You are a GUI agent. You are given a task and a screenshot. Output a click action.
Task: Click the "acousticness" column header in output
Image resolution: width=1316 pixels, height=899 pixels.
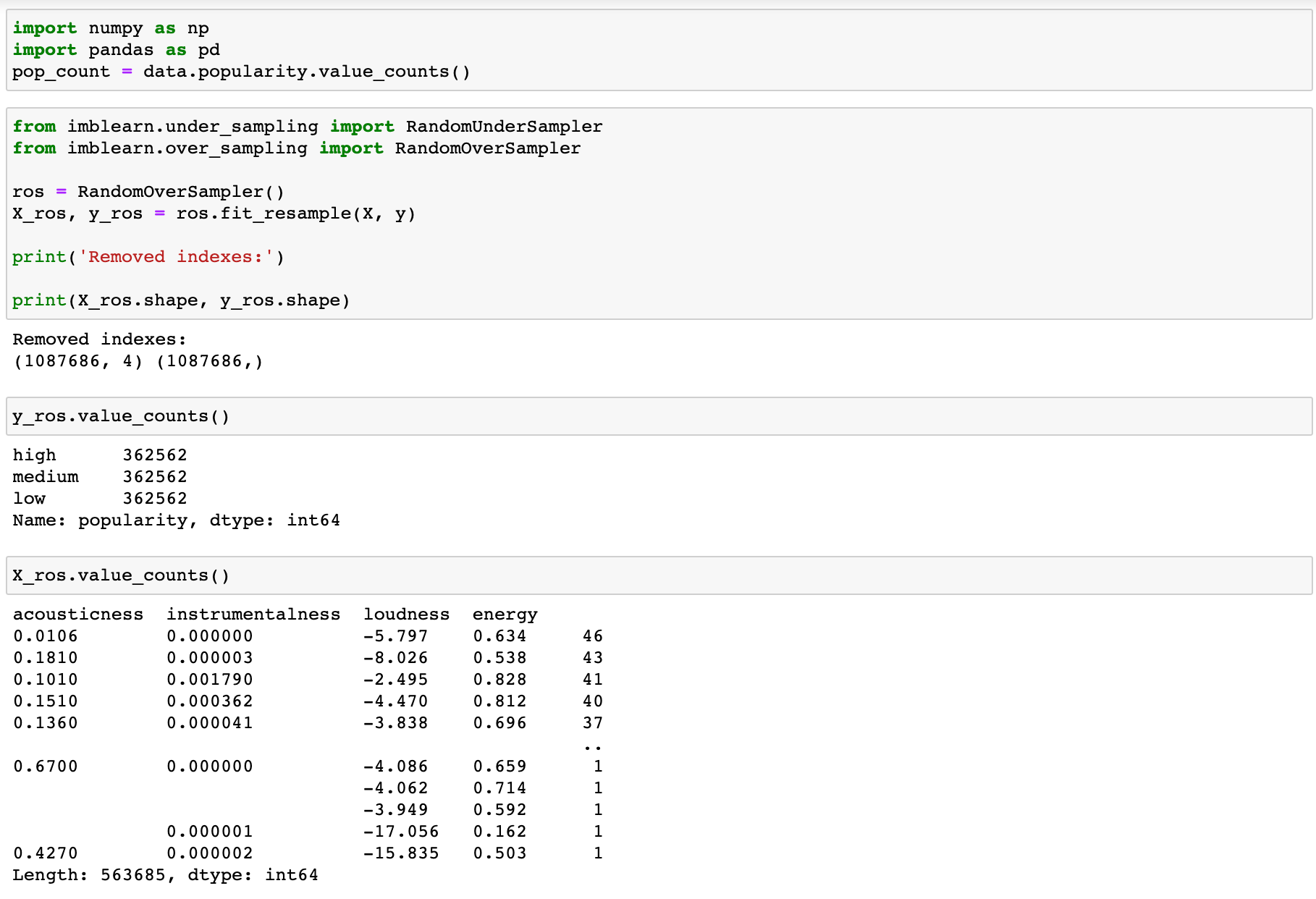coord(78,615)
